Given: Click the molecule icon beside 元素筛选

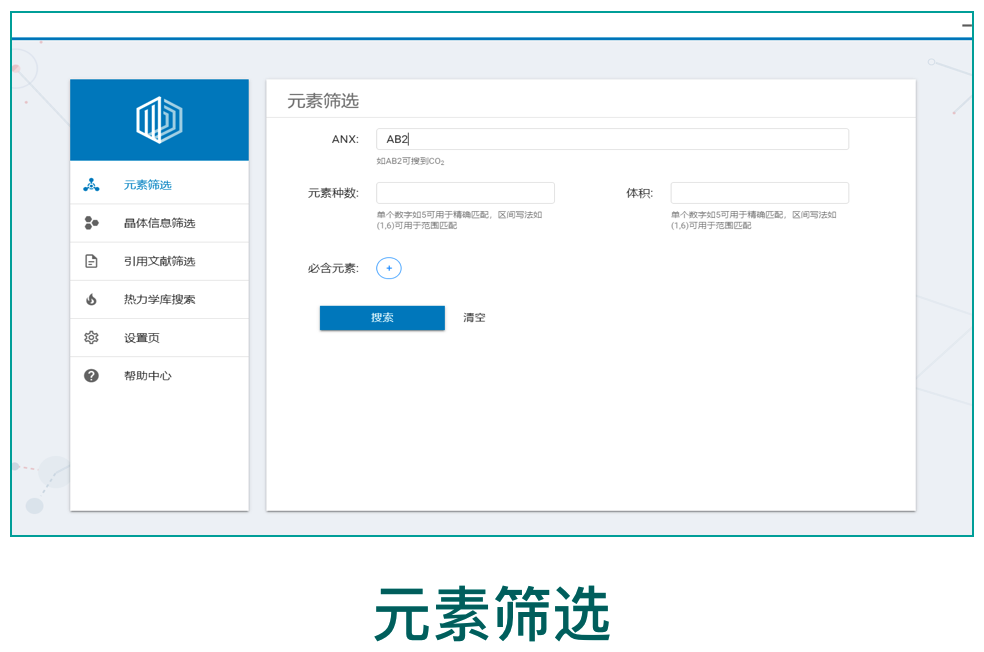Looking at the screenshot, I should [91, 185].
